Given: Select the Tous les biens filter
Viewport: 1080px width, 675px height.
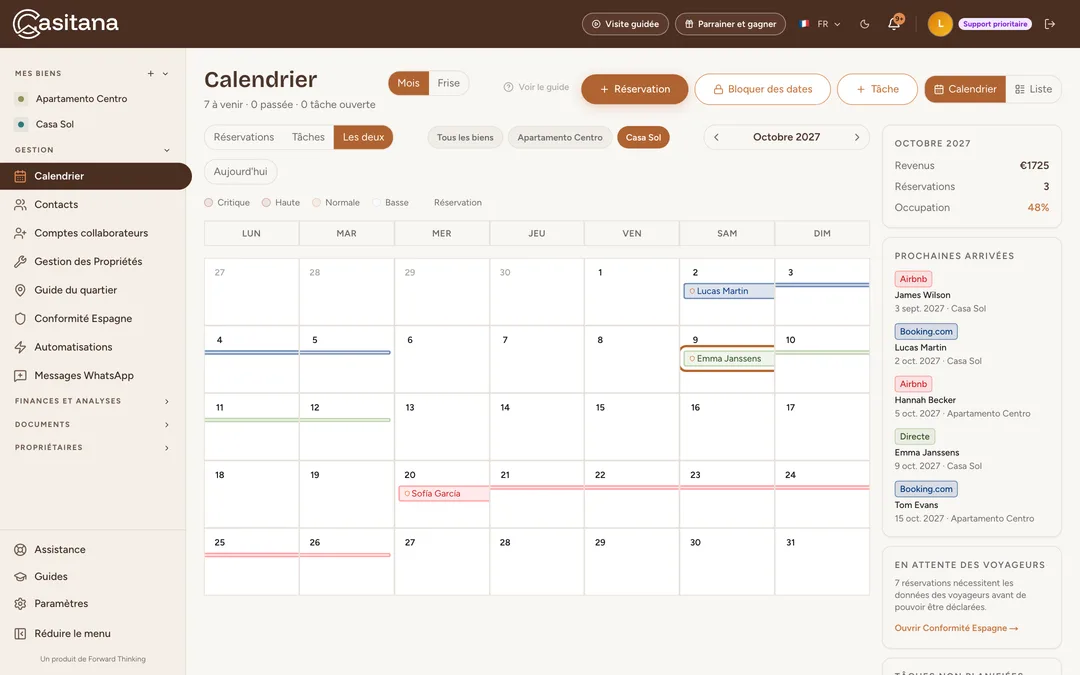Looking at the screenshot, I should (x=465, y=137).
